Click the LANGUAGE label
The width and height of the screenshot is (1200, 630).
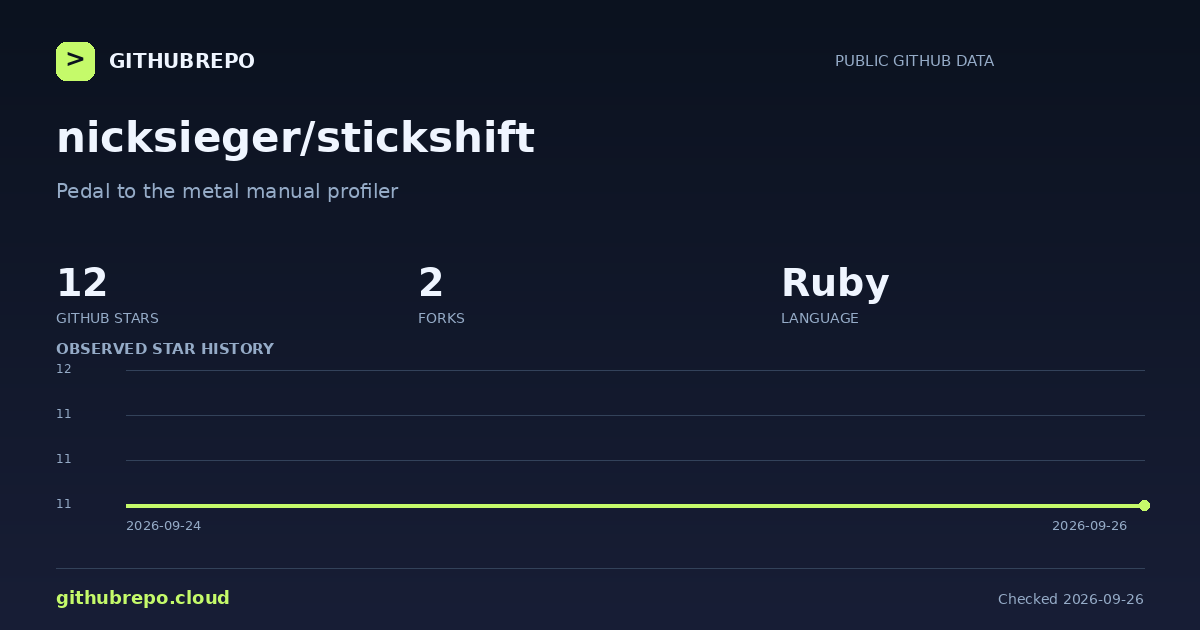pyautogui.click(x=819, y=318)
